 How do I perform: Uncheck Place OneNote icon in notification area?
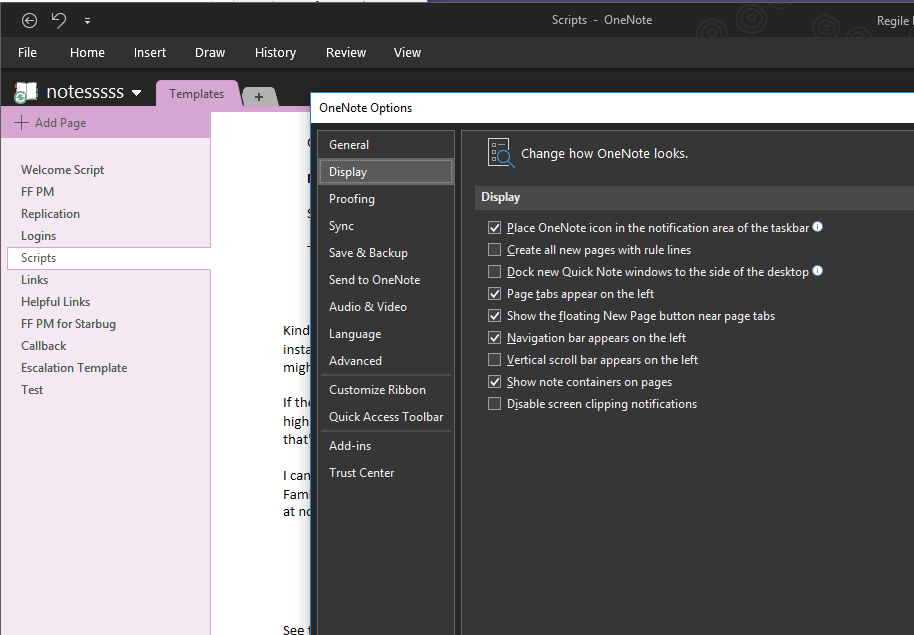tap(494, 228)
